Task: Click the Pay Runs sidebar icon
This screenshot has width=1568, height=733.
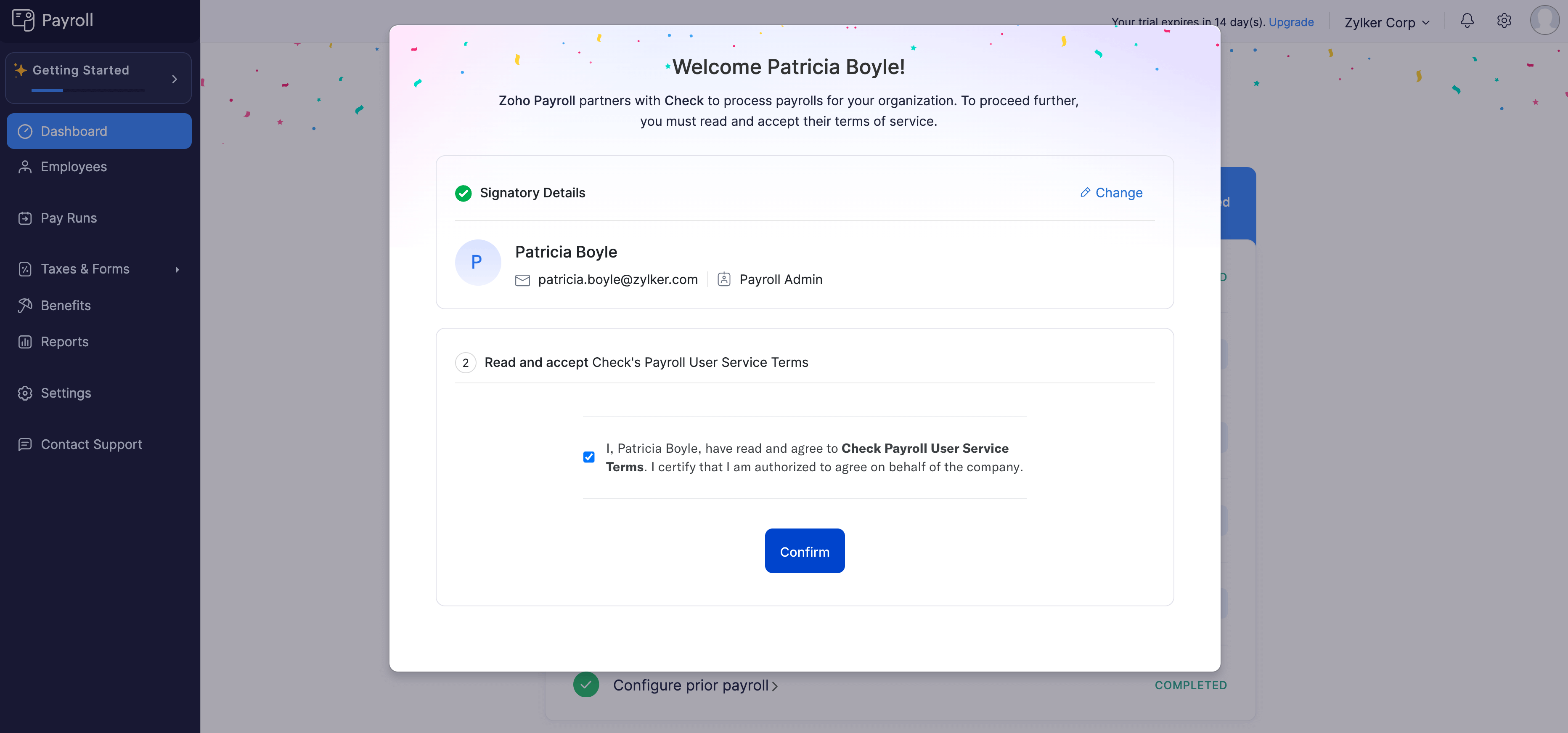Action: [x=25, y=218]
